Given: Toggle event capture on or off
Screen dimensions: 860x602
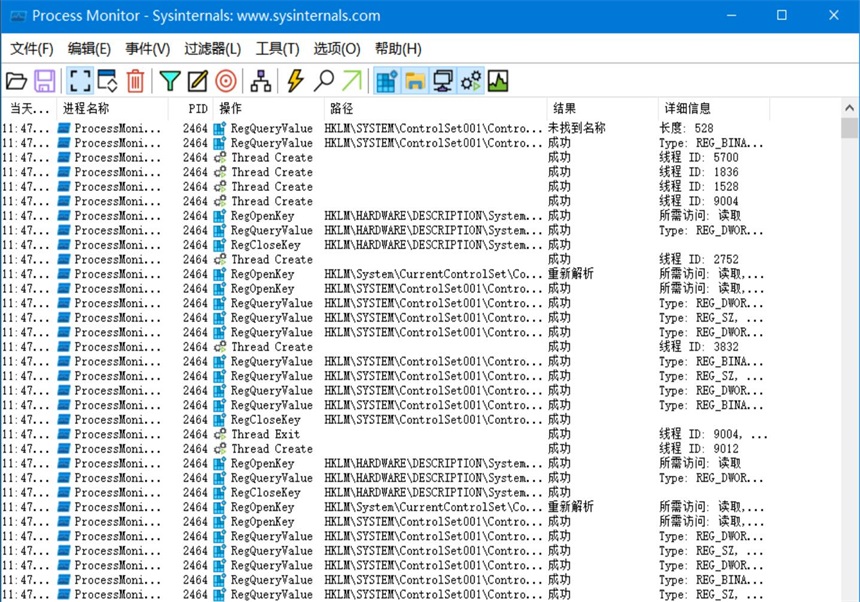Looking at the screenshot, I should 80,81.
